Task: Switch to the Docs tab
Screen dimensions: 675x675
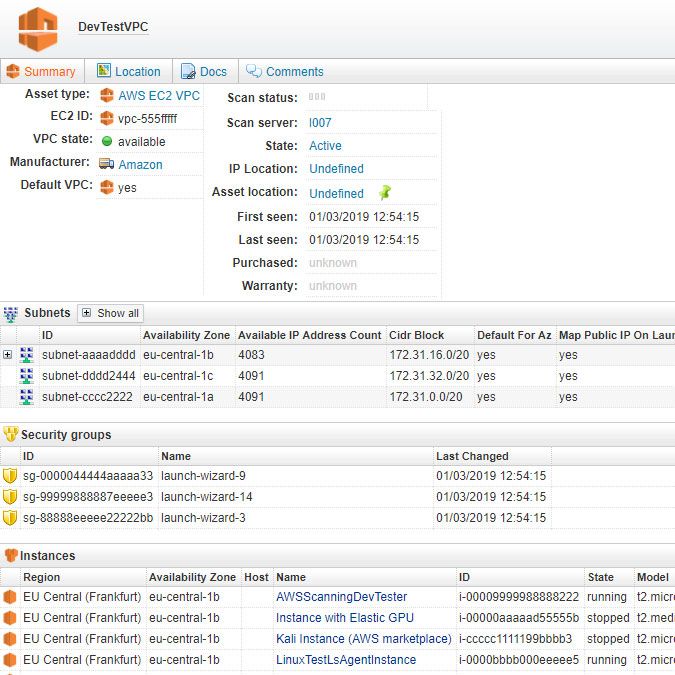Action: (x=204, y=71)
